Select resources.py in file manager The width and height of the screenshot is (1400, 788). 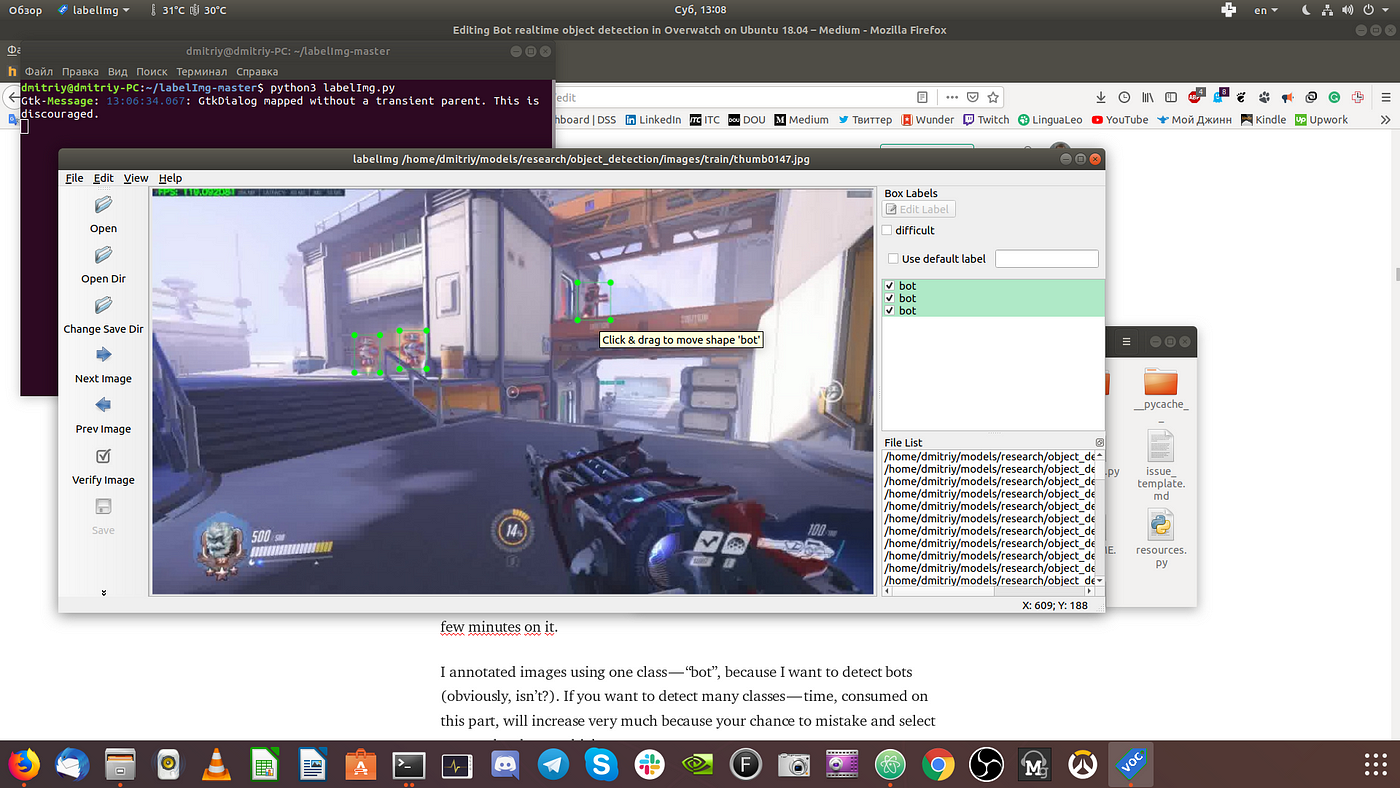(1160, 539)
